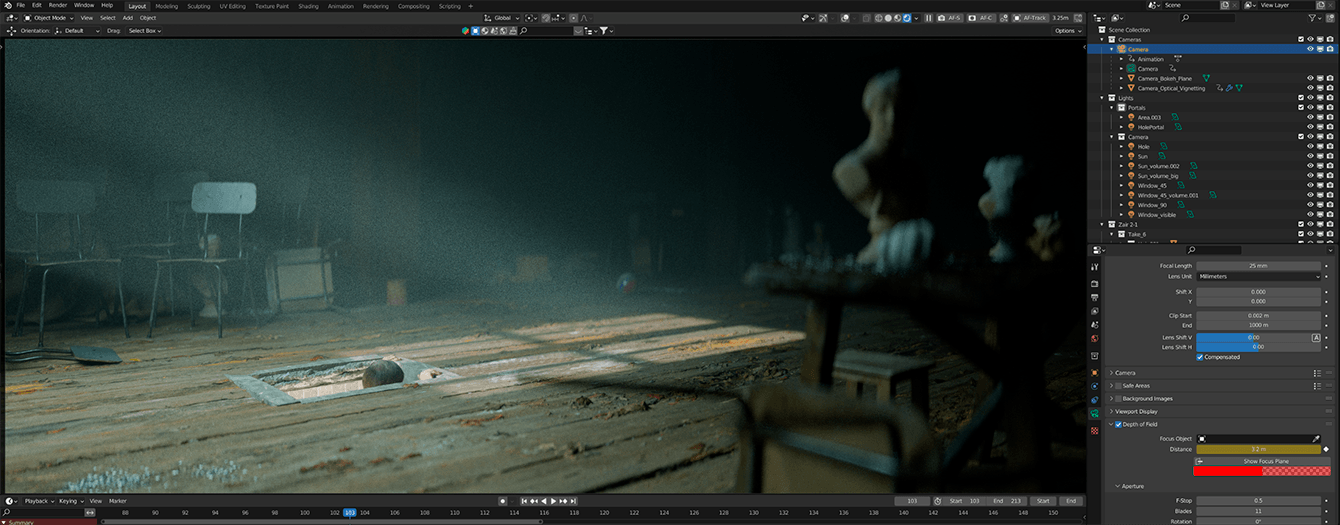This screenshot has height=525, width=1340.
Task: Hide the HolePortal light in viewport
Action: [1310, 127]
